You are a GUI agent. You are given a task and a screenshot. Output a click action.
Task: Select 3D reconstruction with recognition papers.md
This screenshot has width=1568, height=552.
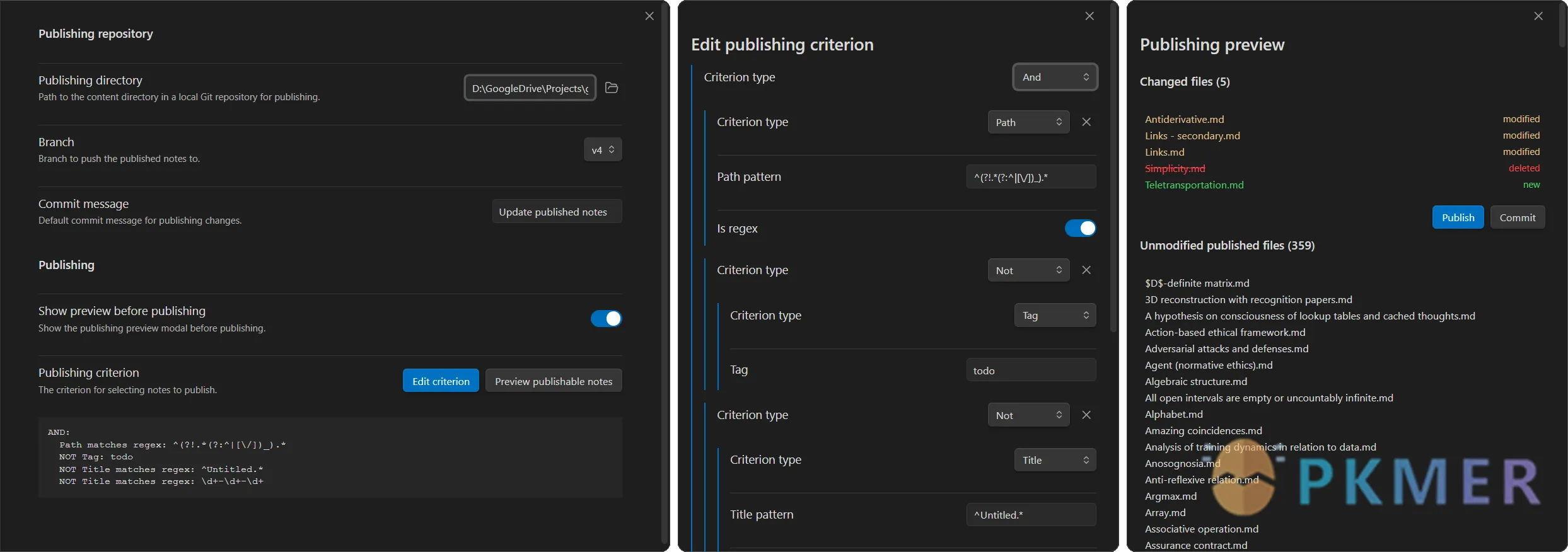(1248, 299)
